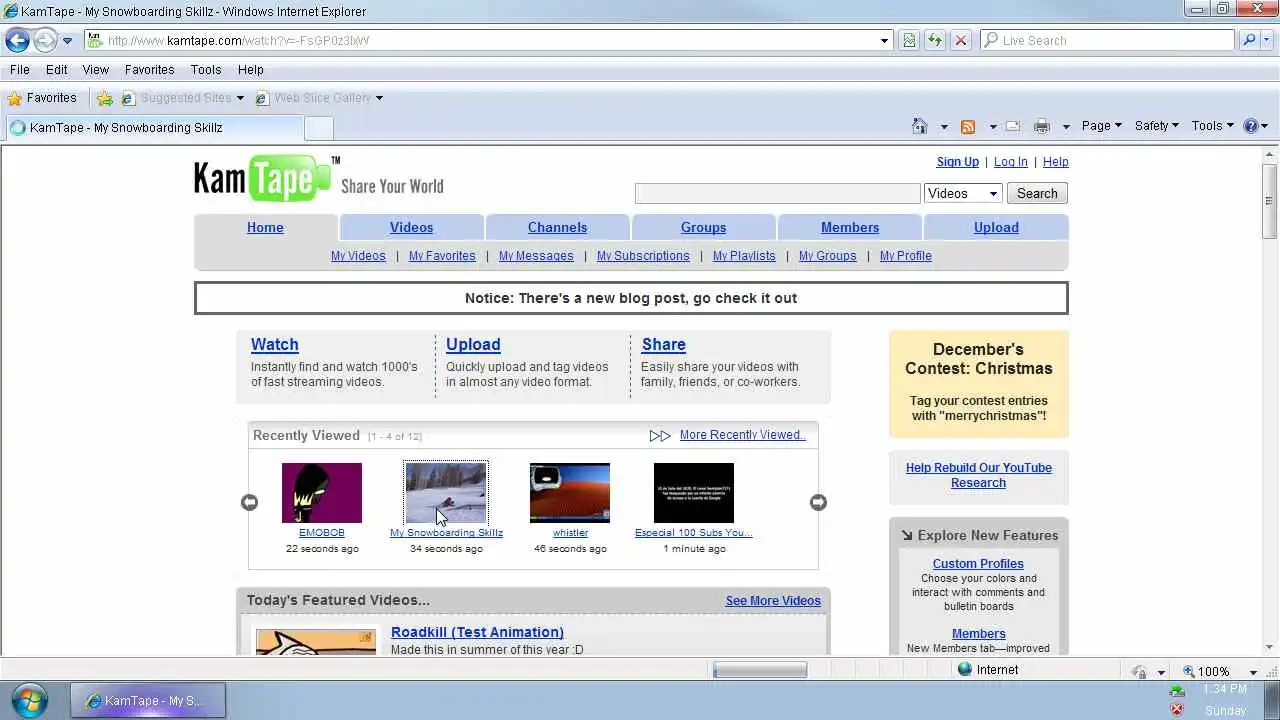The image size is (1280, 720).
Task: Open the EMOBOB video thumbnail
Action: (x=322, y=493)
